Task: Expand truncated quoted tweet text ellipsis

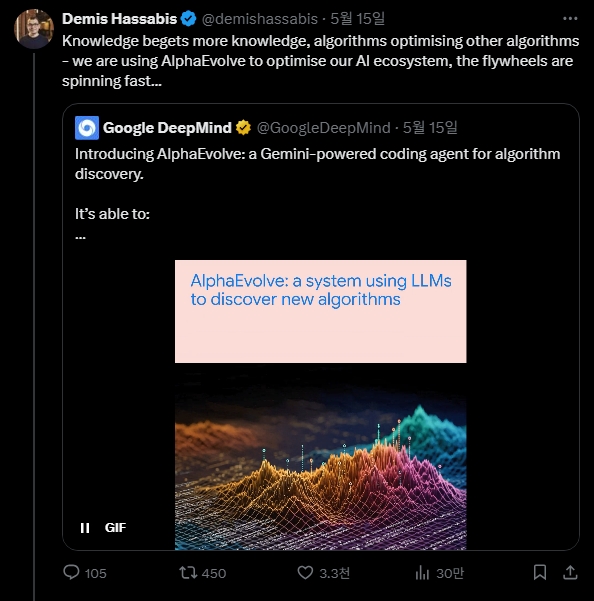Action: [80, 238]
